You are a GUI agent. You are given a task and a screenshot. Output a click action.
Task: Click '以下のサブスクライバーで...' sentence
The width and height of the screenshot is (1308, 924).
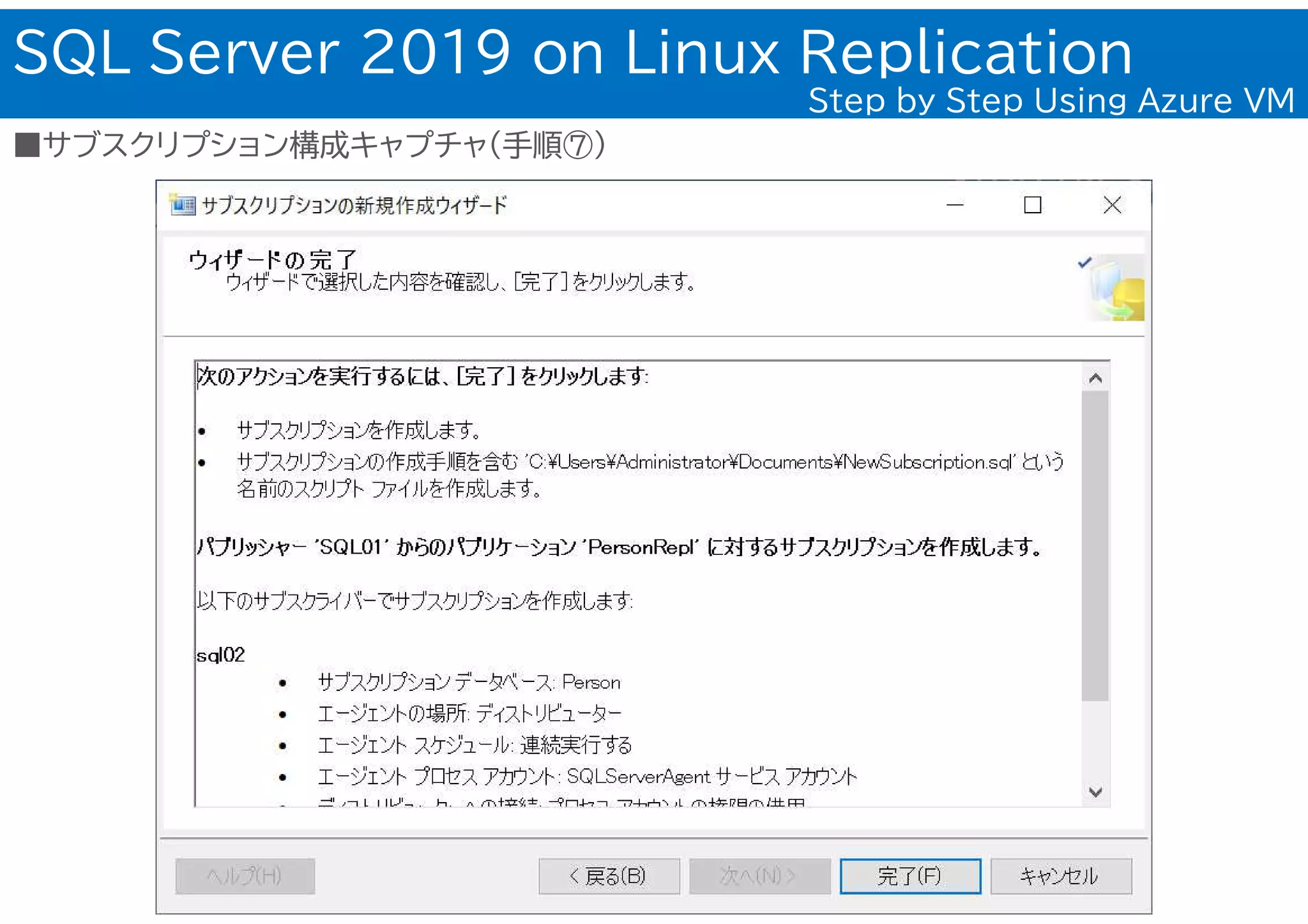414,600
